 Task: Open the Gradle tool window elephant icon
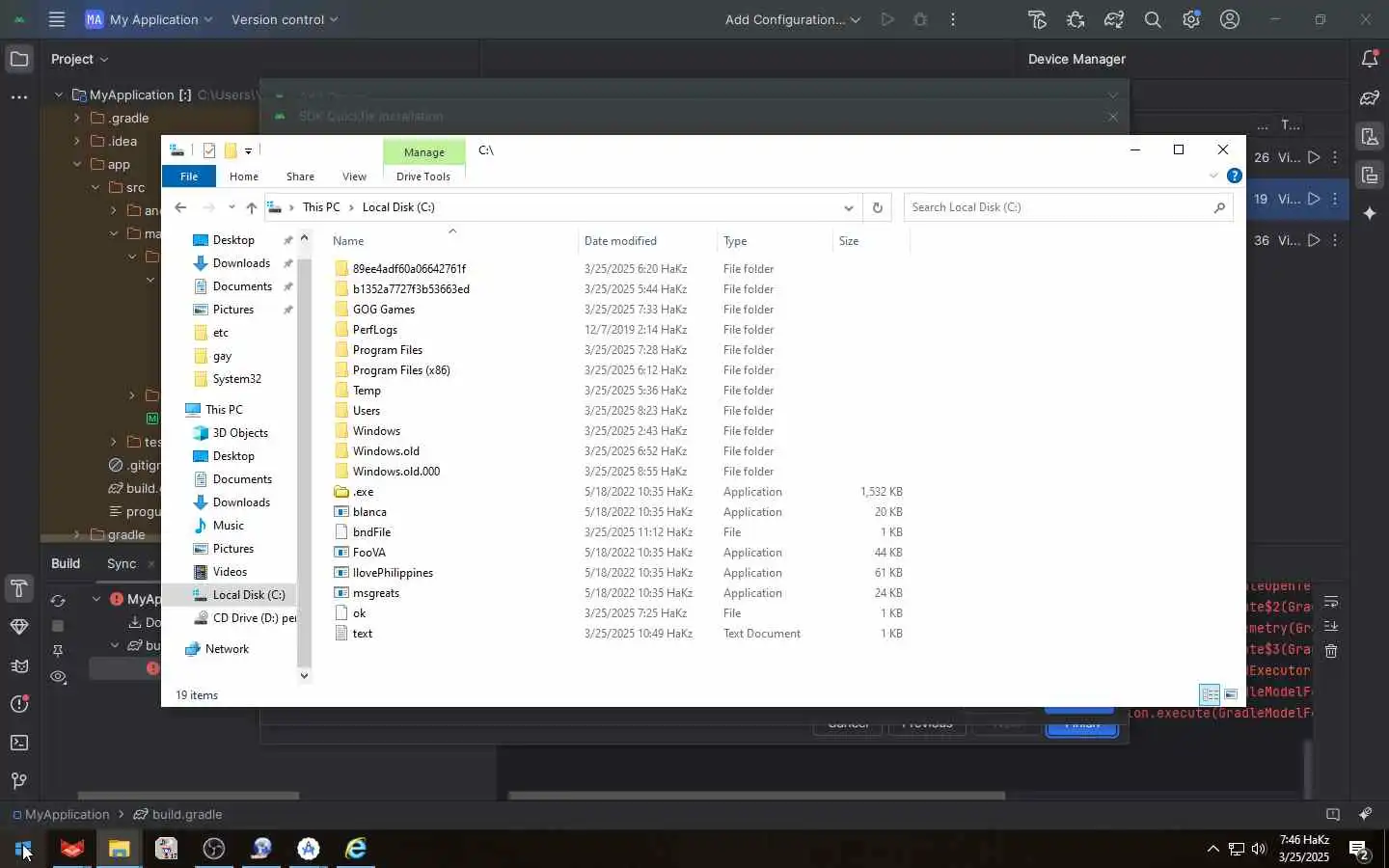pyautogui.click(x=1370, y=97)
